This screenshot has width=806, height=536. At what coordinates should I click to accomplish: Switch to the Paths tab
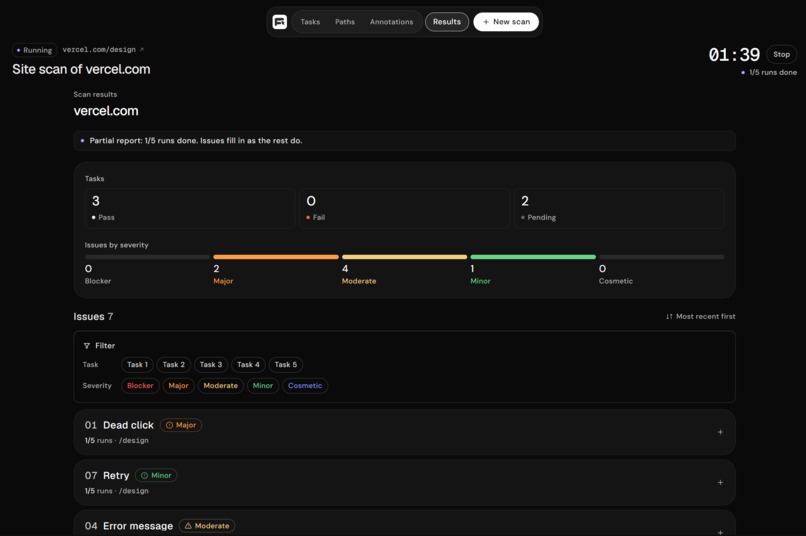pos(345,22)
